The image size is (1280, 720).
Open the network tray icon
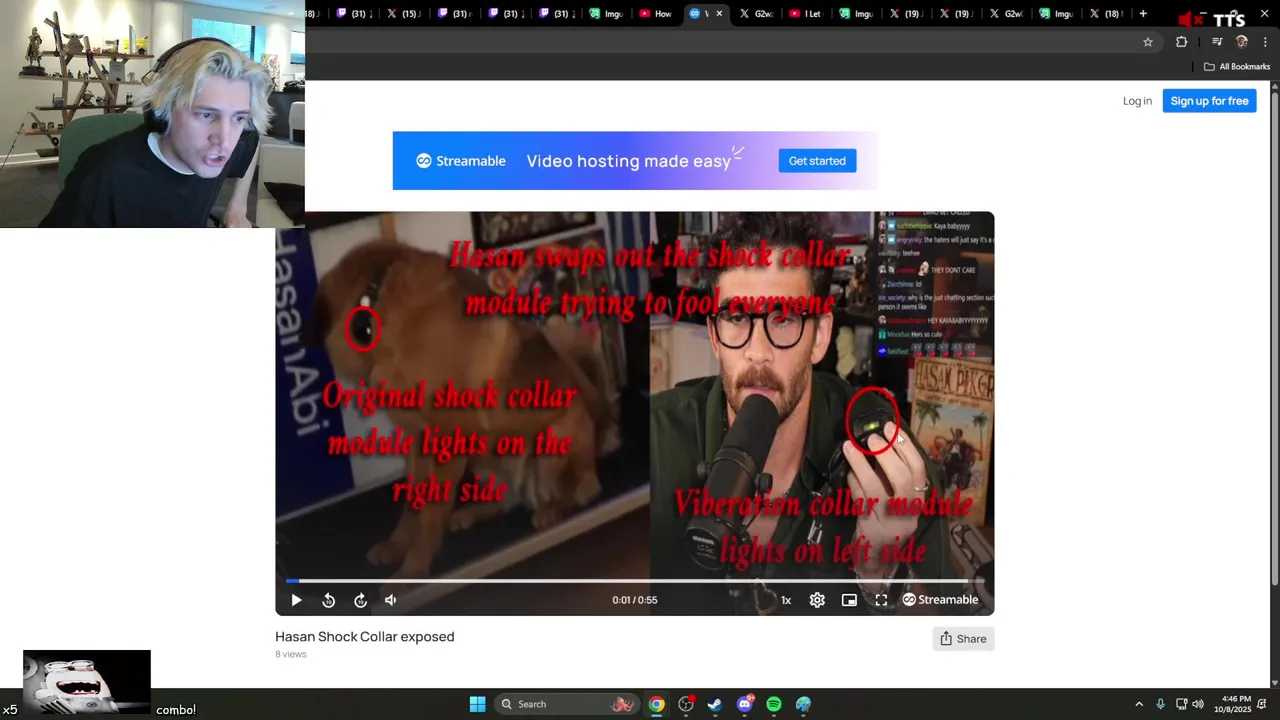(1181, 704)
